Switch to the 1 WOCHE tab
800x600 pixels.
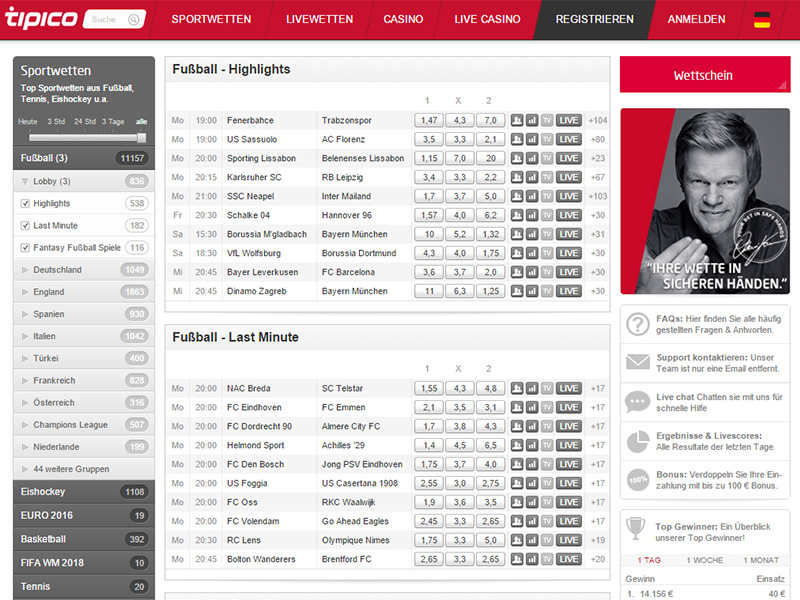click(x=705, y=560)
